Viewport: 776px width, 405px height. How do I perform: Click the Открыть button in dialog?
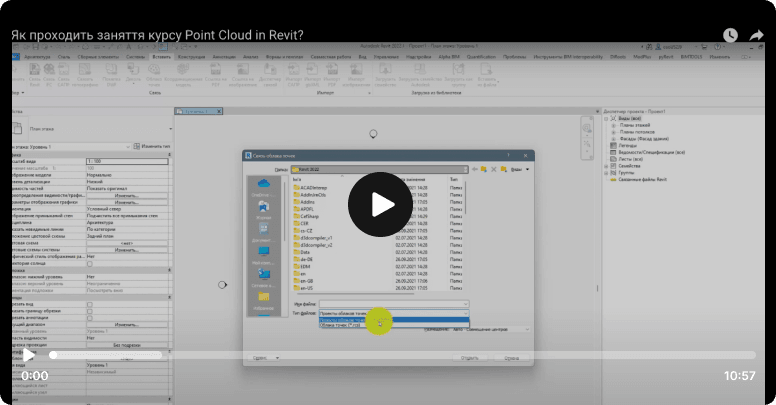(469, 357)
